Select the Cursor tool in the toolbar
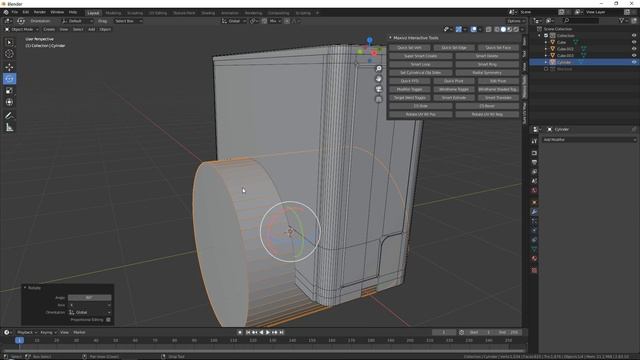Screen dimensions: 640x360 click(x=9, y=54)
